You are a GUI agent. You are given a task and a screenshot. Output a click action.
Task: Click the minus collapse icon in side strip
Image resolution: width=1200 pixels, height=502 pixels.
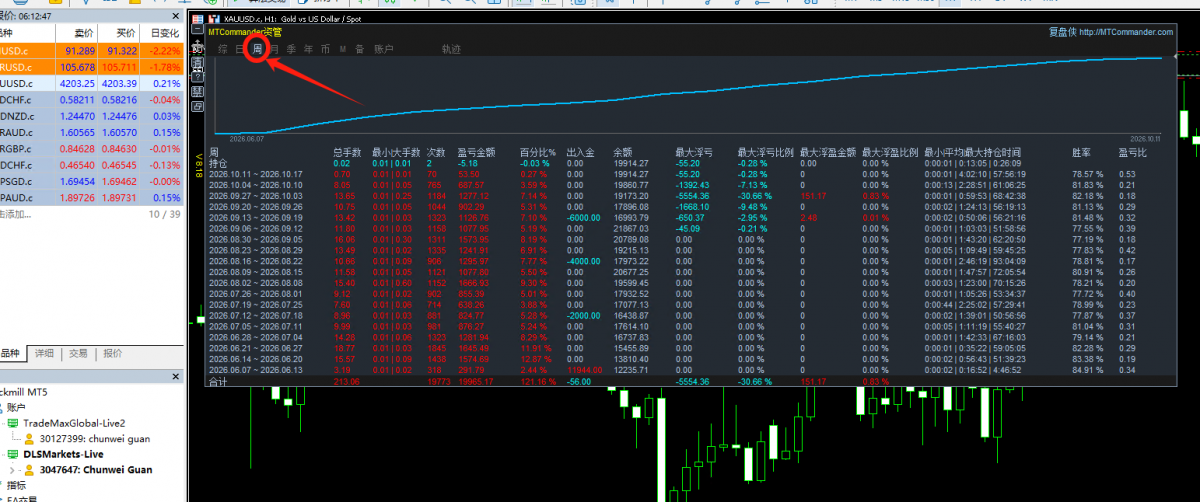pos(198,29)
